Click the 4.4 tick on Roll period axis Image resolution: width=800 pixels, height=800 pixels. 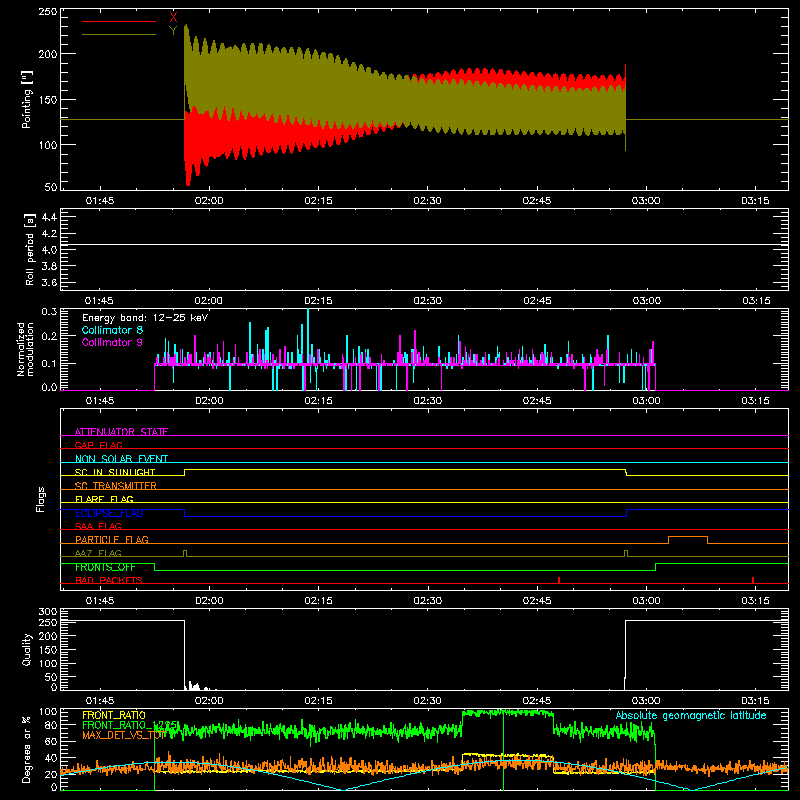coord(49,217)
